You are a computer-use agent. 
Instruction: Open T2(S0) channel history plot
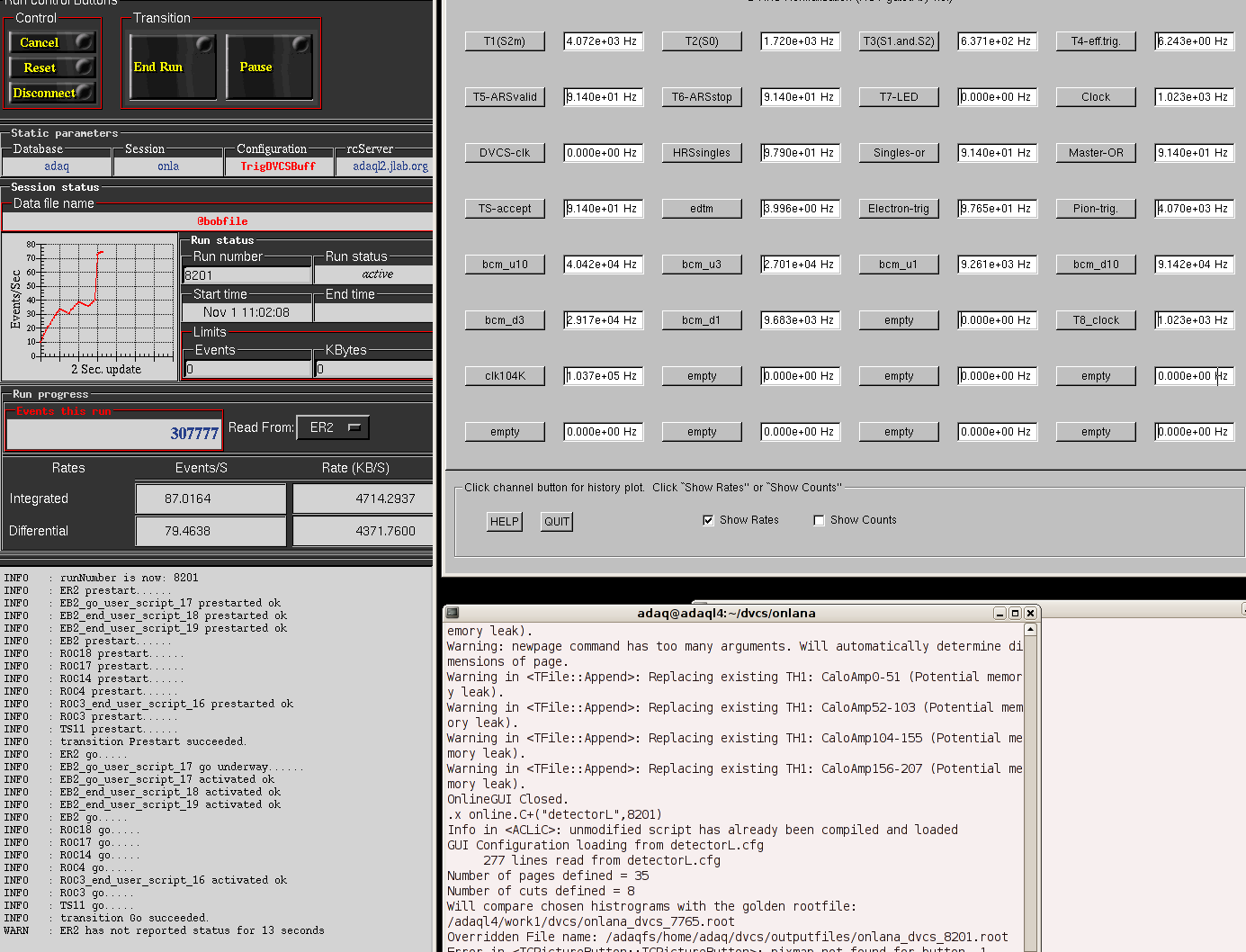(x=702, y=41)
